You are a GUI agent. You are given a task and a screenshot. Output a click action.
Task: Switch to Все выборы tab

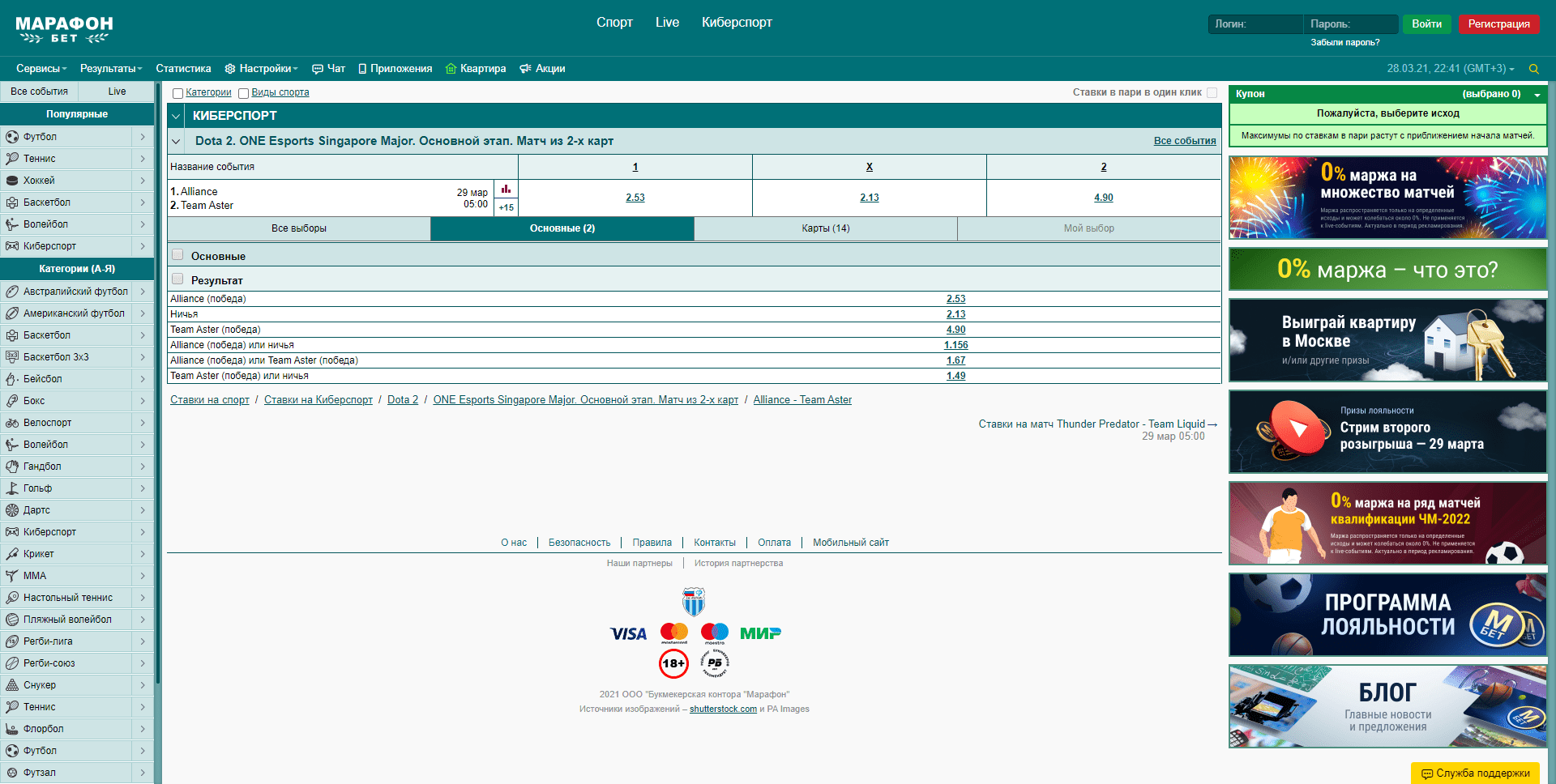299,228
